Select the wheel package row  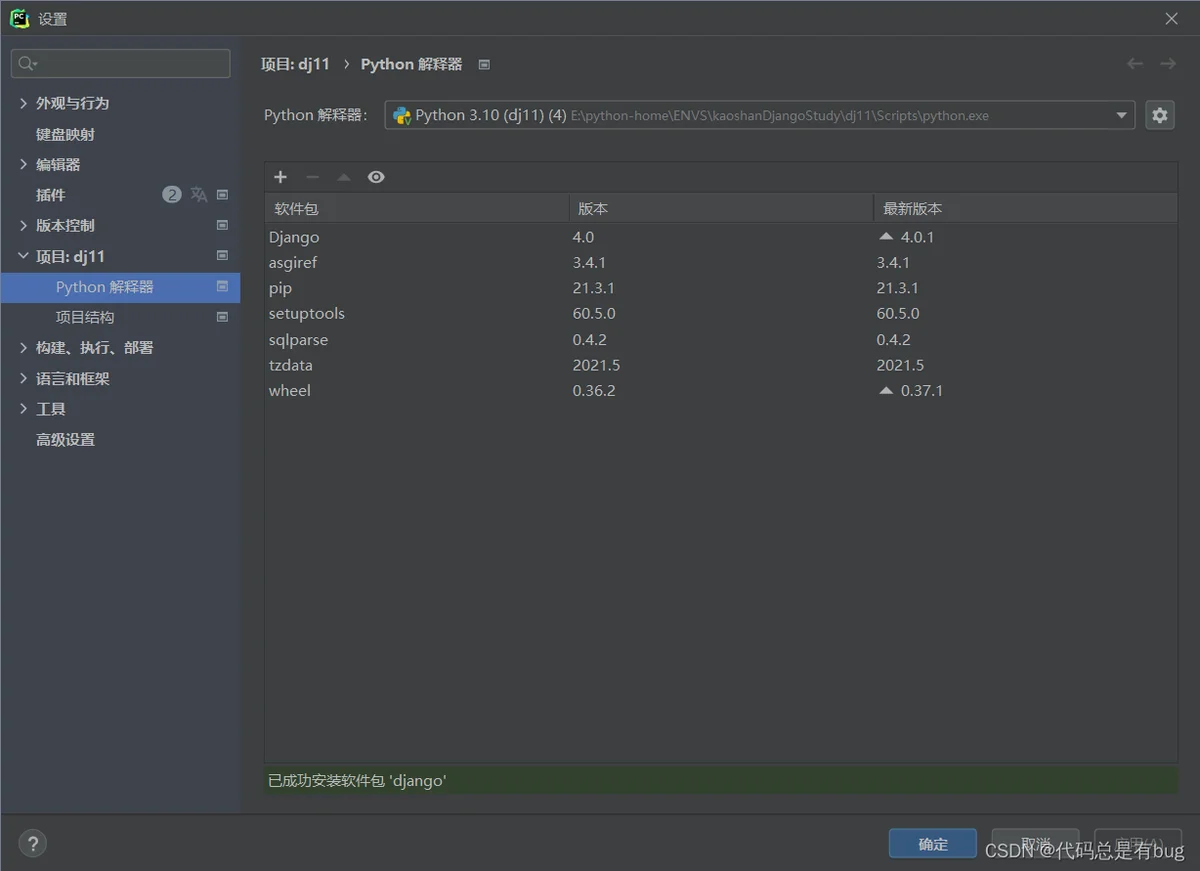click(x=721, y=390)
